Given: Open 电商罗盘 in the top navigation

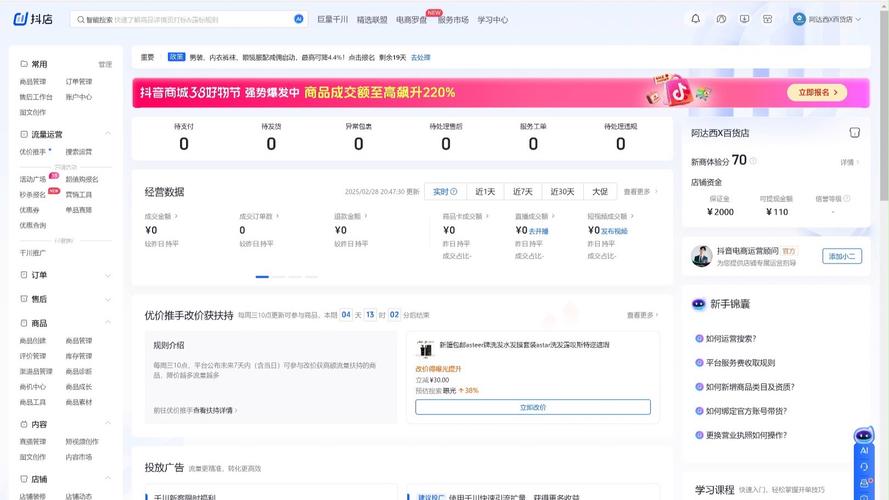Looking at the screenshot, I should coord(412,19).
